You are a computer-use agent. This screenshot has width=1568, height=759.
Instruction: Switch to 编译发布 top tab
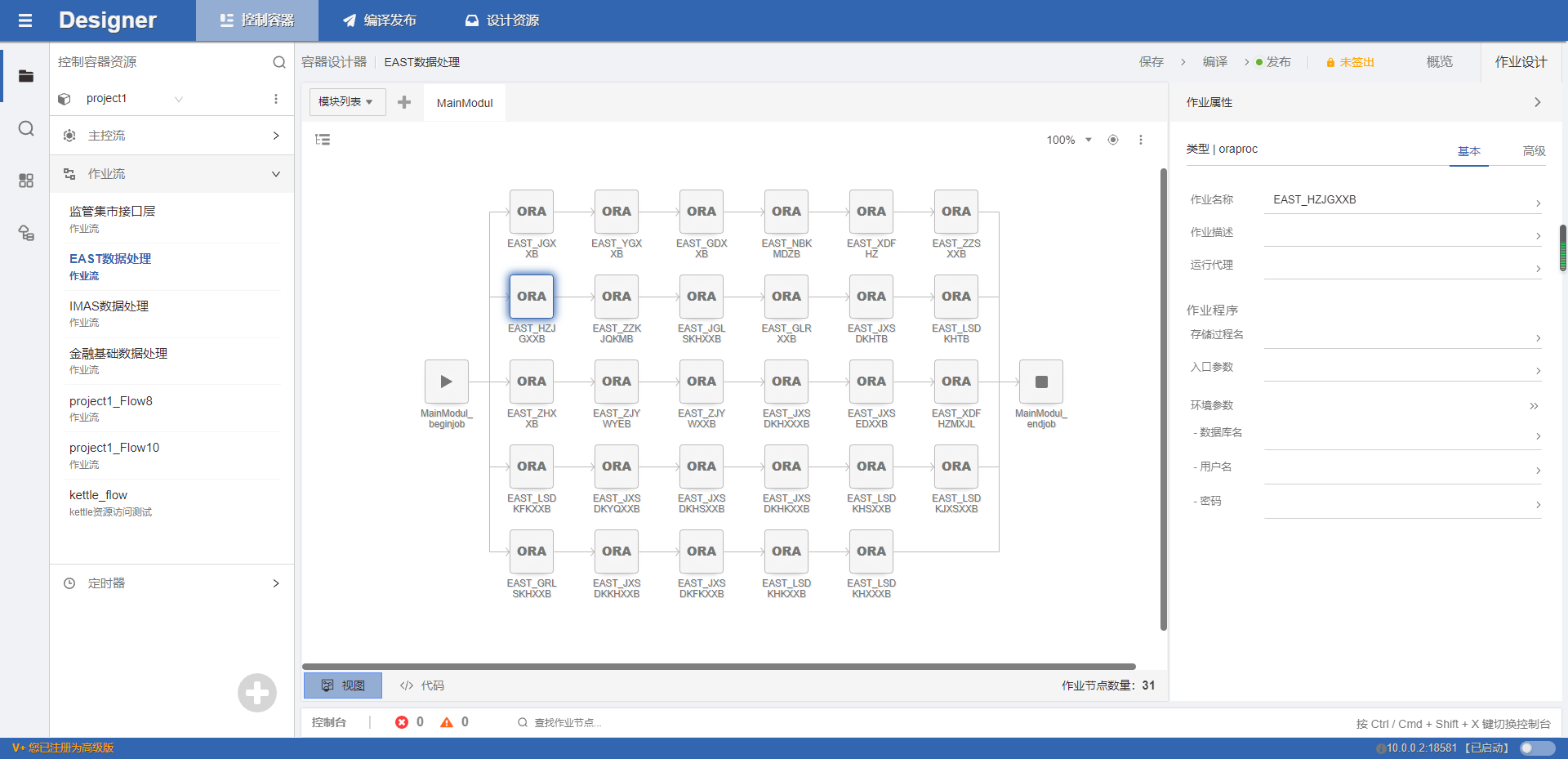tap(380, 20)
